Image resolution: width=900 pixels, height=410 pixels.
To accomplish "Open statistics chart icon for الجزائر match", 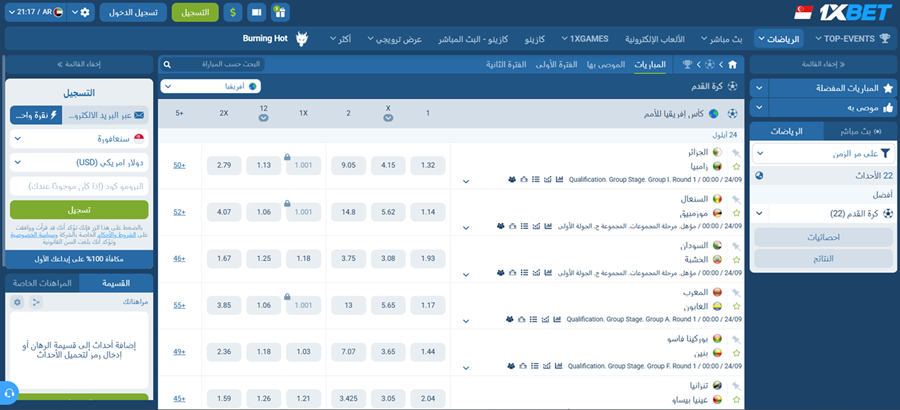I will coord(559,180).
